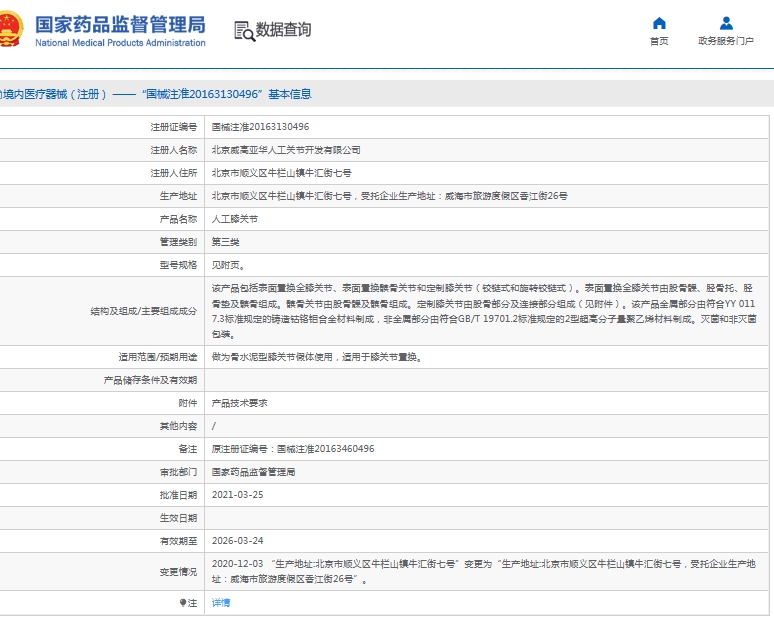Click the 产品储存条件及有效期 row label
Screen dimensions: 774x620
click(x=150, y=380)
